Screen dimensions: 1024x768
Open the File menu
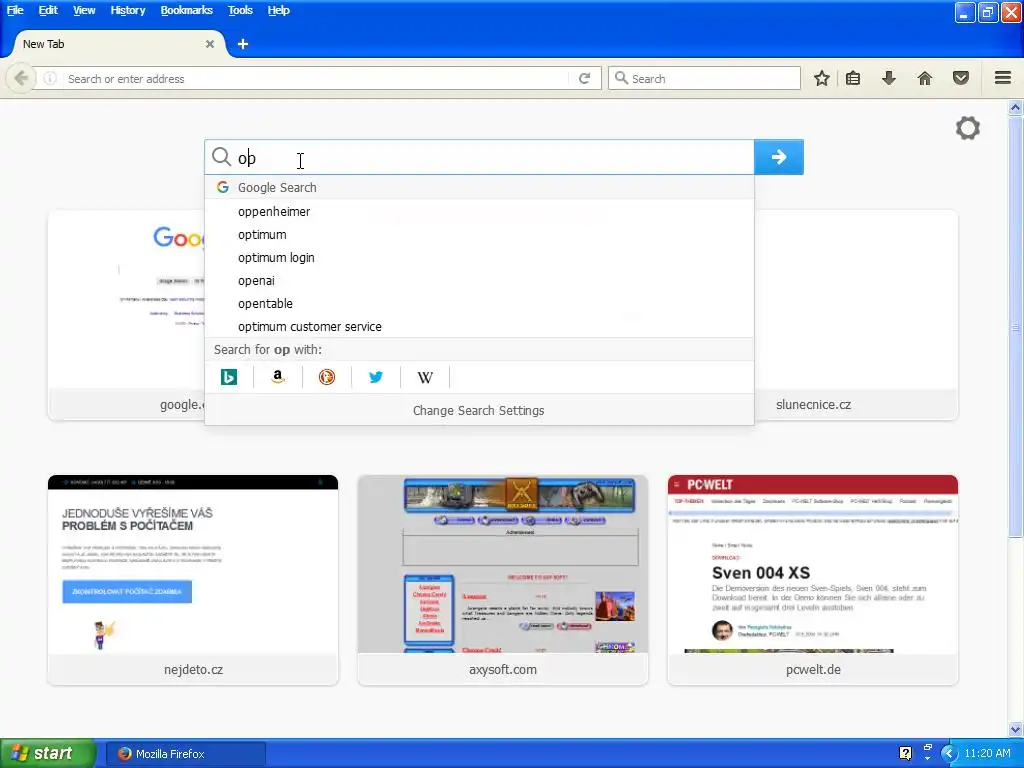[x=15, y=10]
